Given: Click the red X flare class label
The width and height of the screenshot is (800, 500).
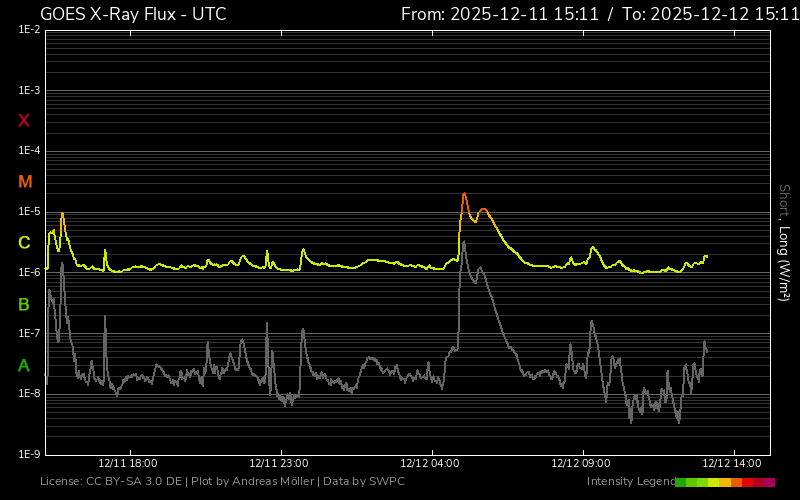Looking at the screenshot, I should click(x=24, y=121).
